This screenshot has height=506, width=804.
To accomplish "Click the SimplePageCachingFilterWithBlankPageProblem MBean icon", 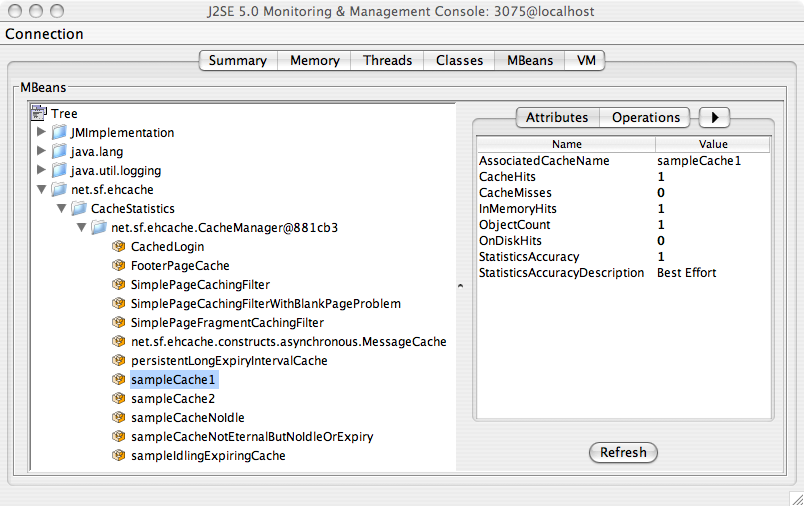I will pyautogui.click(x=118, y=303).
